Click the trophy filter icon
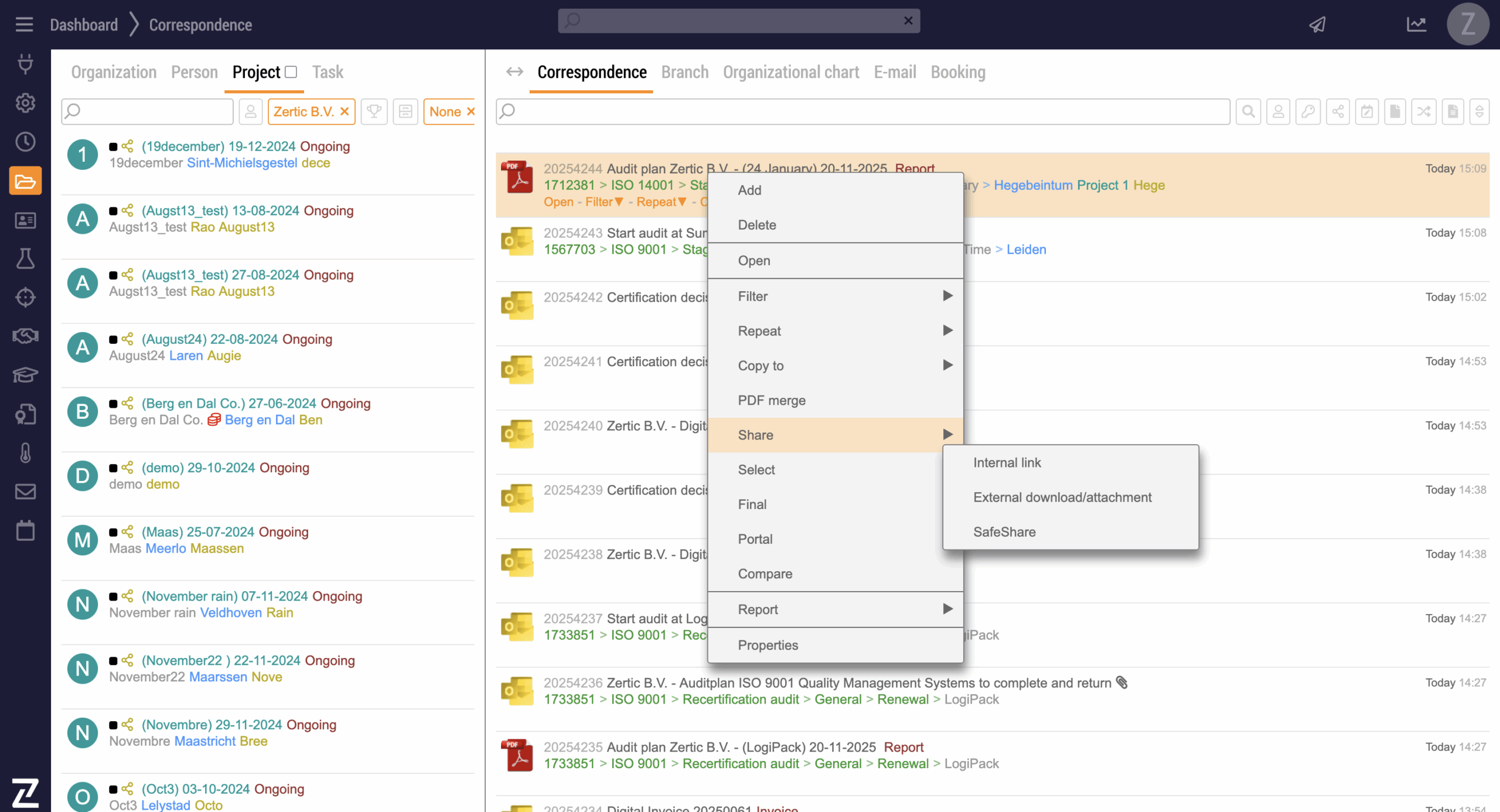 click(x=374, y=111)
